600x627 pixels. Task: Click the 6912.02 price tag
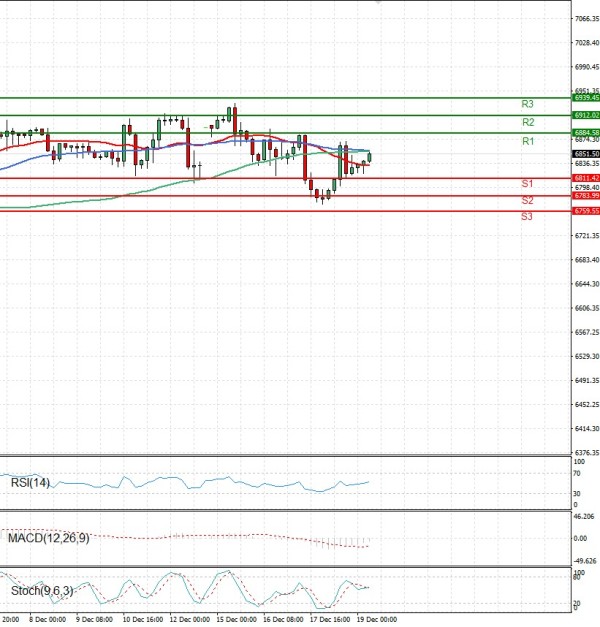(585, 116)
